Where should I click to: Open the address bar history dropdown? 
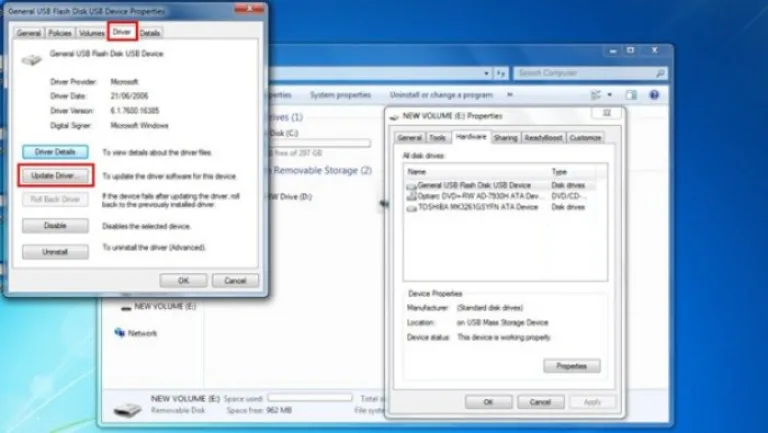point(486,73)
